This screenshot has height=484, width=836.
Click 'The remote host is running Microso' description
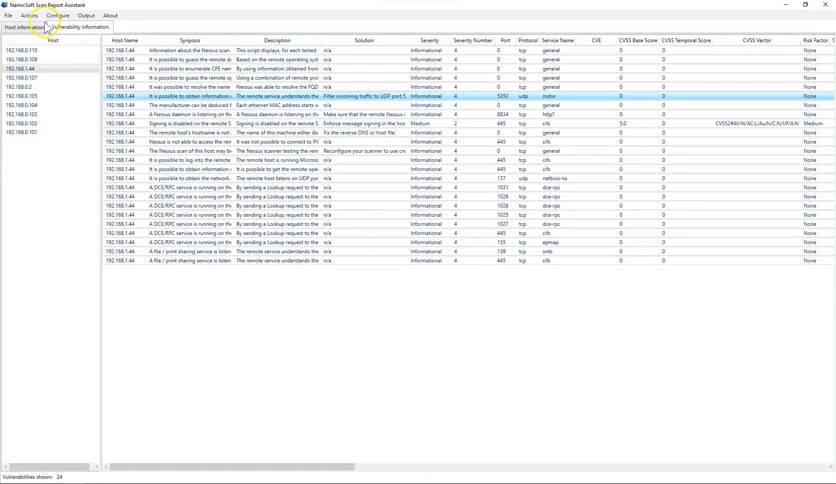coord(277,160)
